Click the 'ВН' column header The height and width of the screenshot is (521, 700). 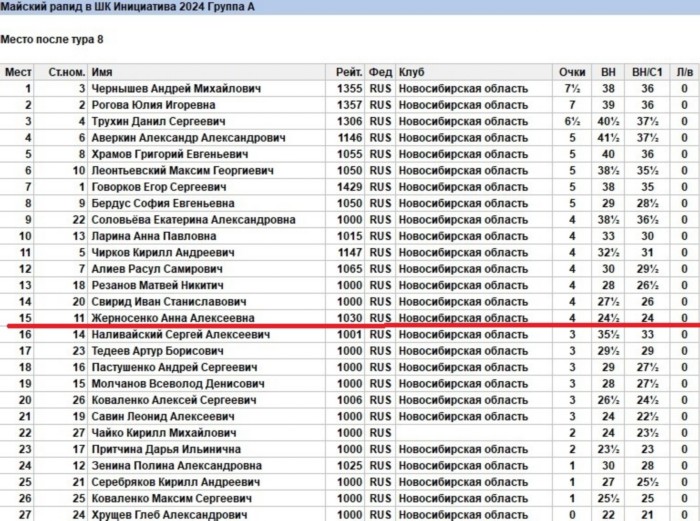click(x=608, y=72)
